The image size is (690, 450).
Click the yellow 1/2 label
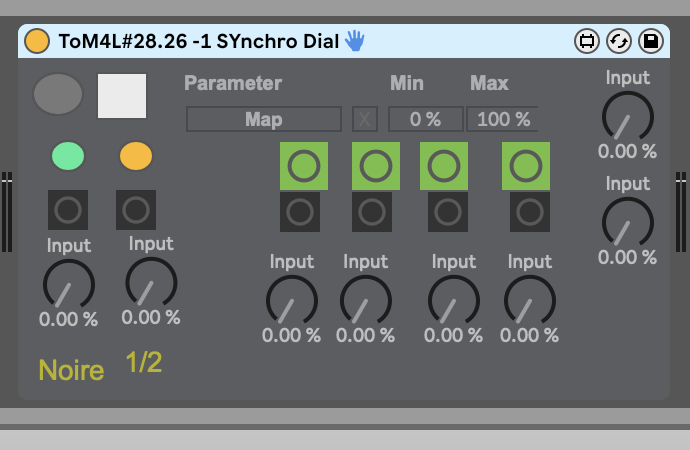pyautogui.click(x=144, y=362)
